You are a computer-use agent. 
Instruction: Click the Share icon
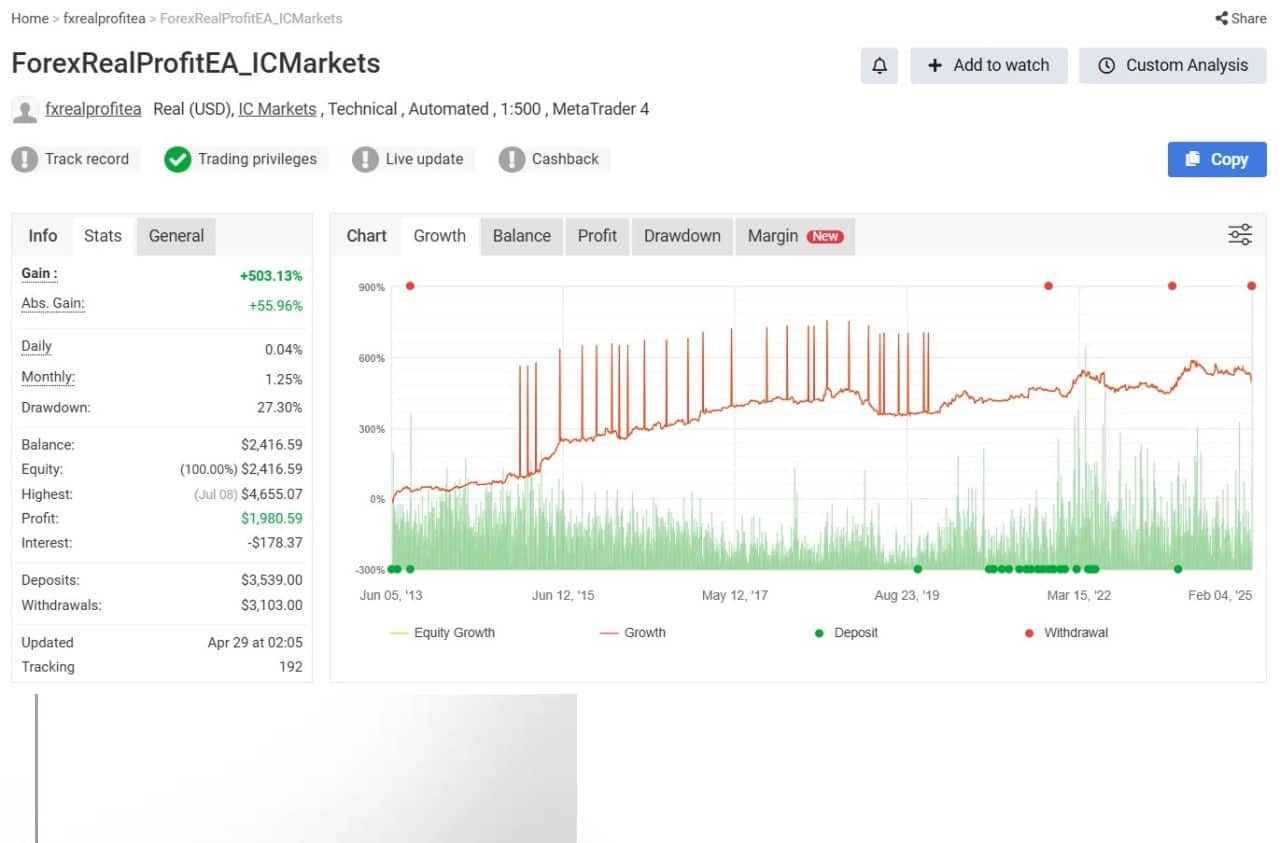point(1221,18)
